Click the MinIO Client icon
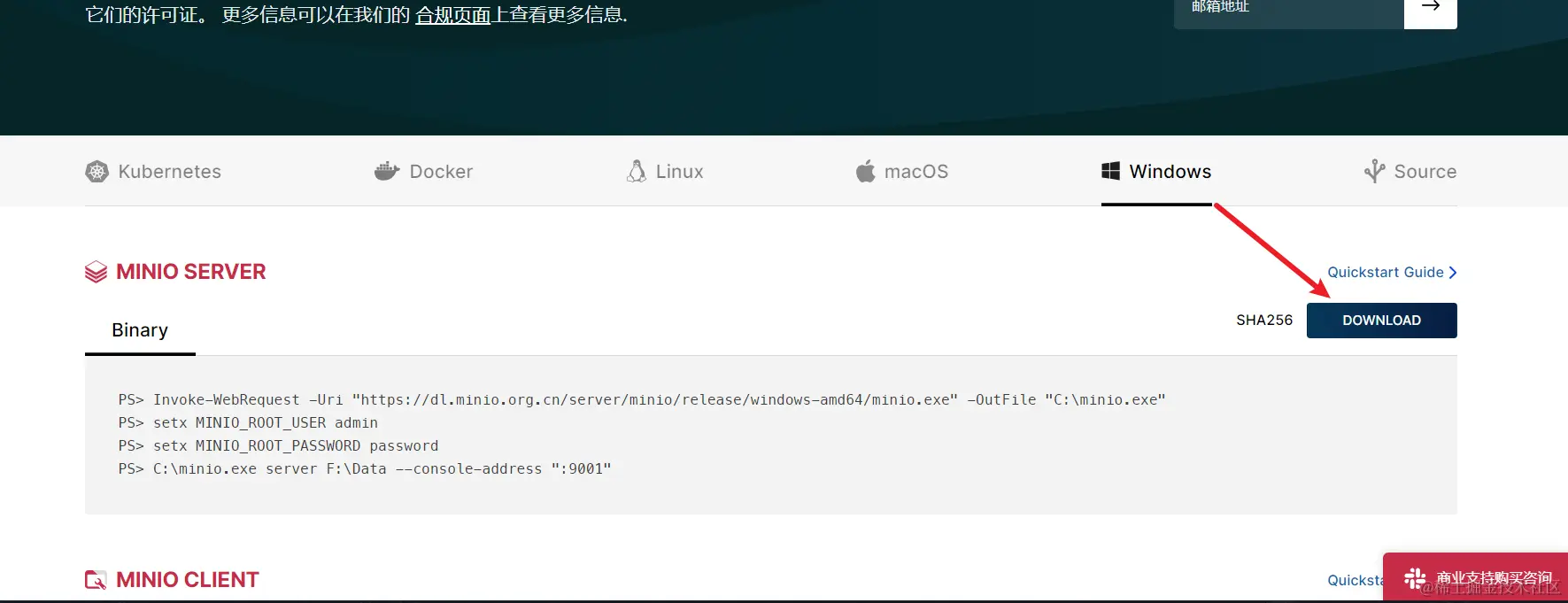Screen dimensions: 1568x603 [96, 580]
